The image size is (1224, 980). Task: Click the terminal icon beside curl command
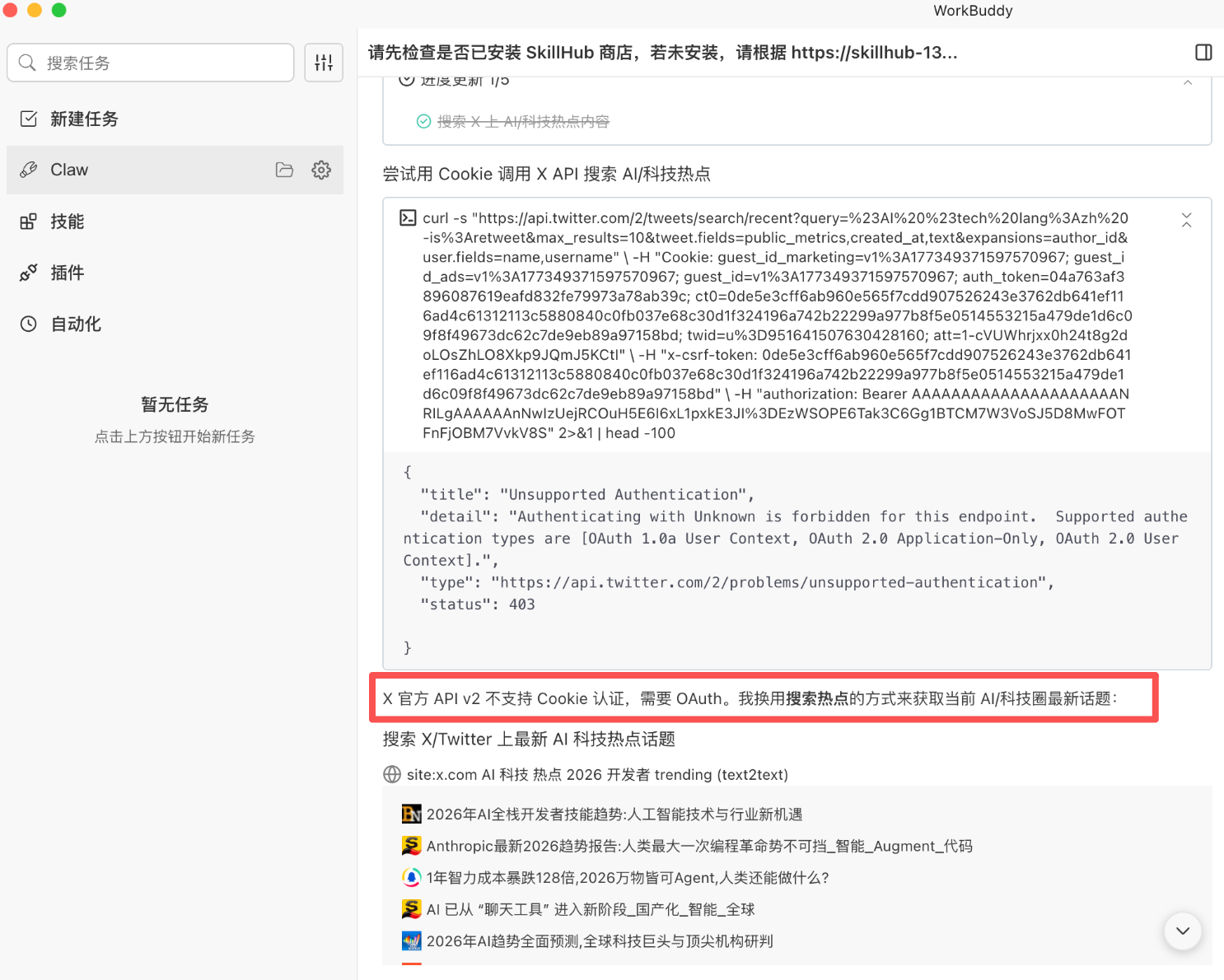click(408, 217)
